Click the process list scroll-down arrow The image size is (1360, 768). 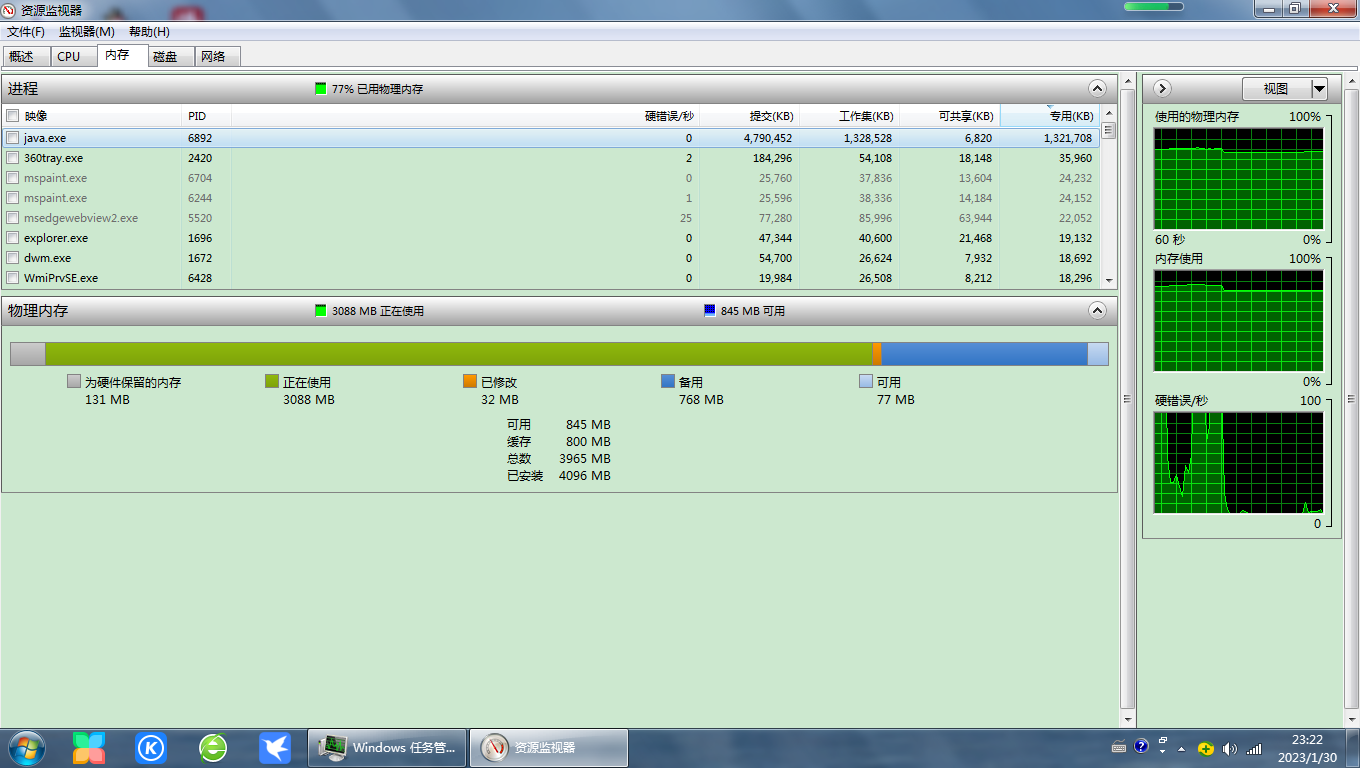pyautogui.click(x=1108, y=280)
